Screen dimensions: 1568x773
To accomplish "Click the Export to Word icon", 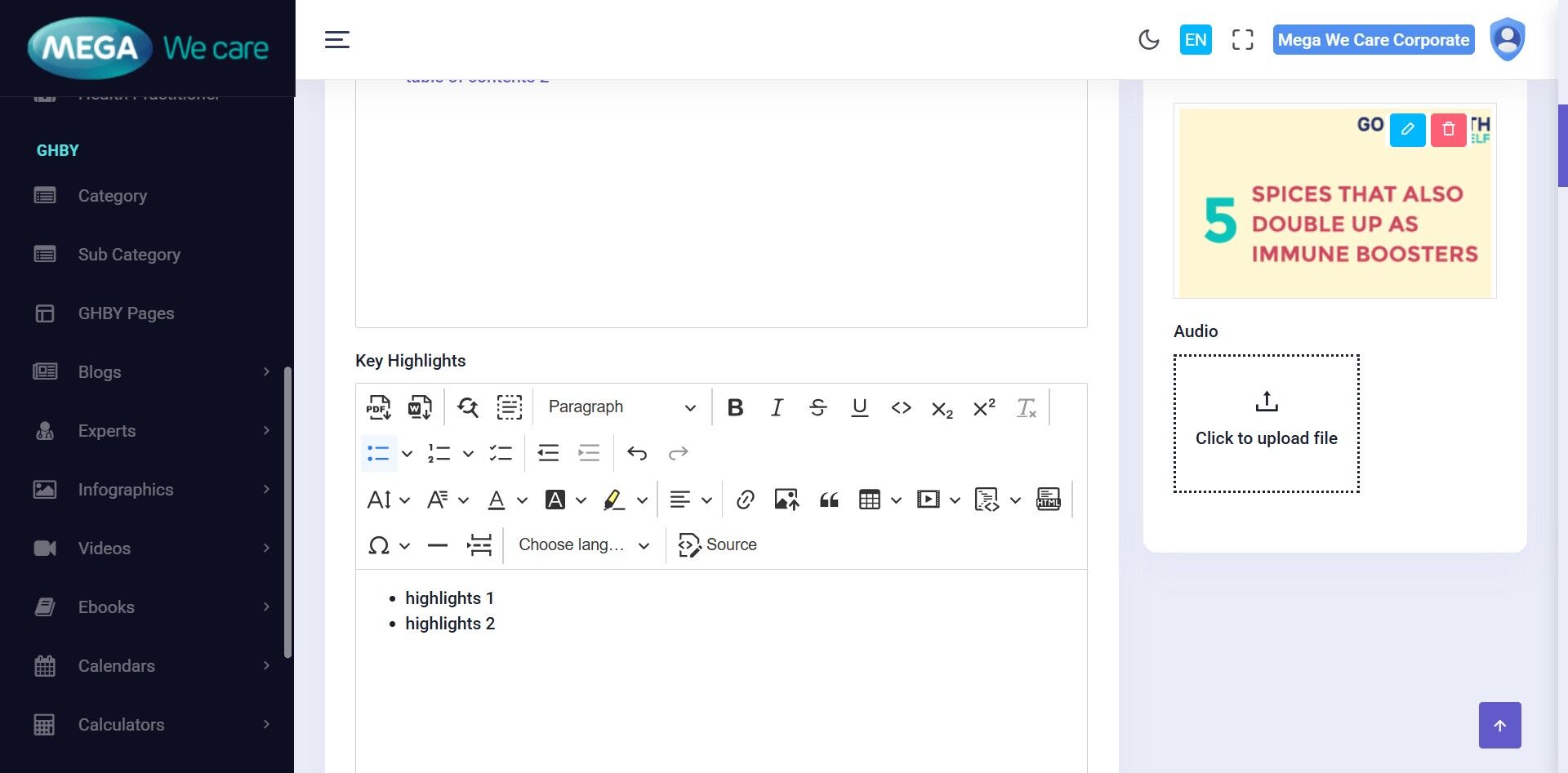I will [420, 407].
